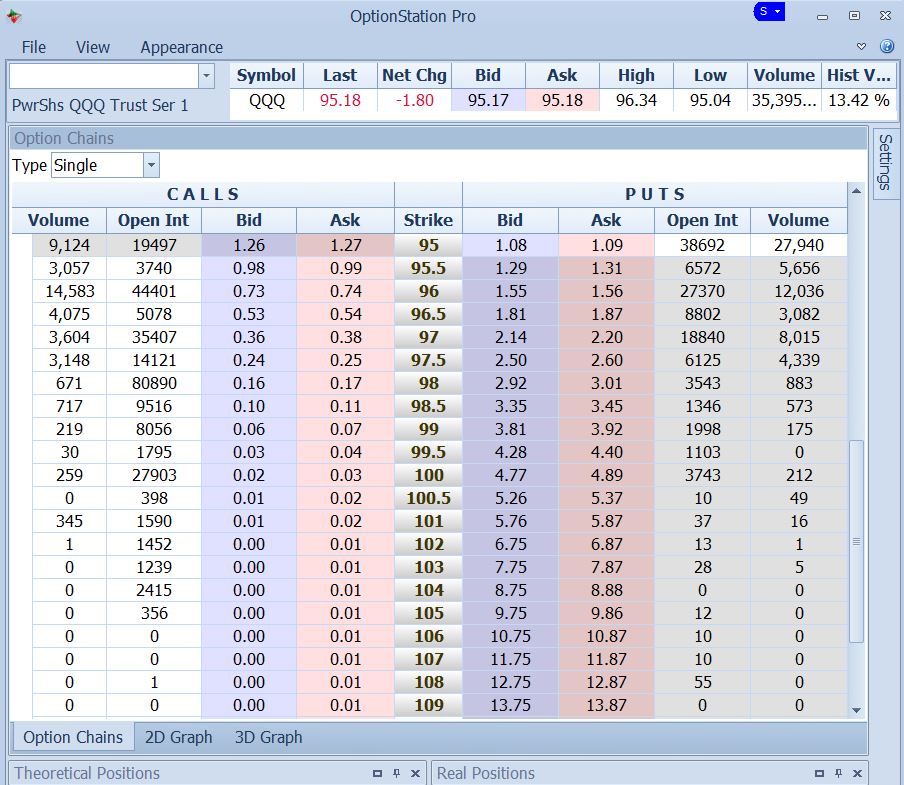Viewport: 904px width, 785px height.
Task: Maximize the Theoretical Positions panel
Action: (377, 773)
